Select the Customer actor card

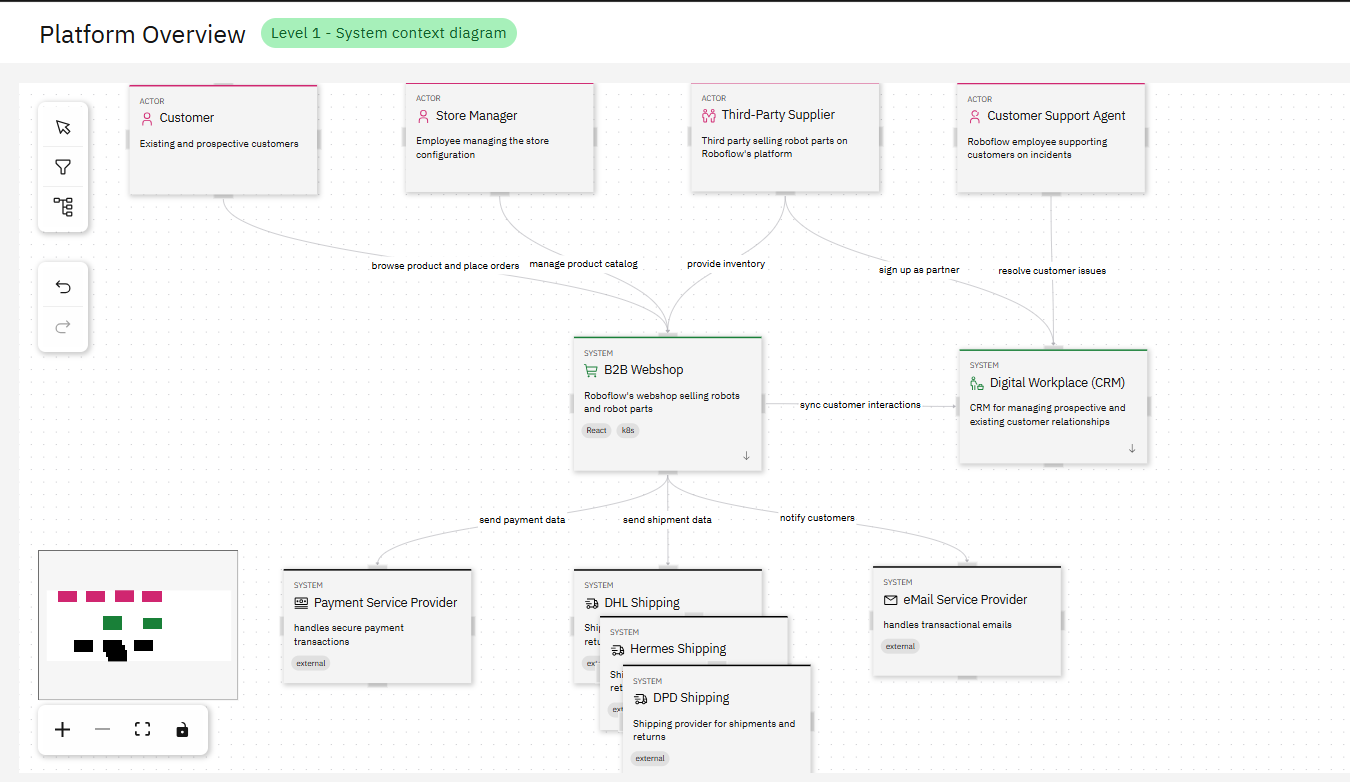pos(223,140)
